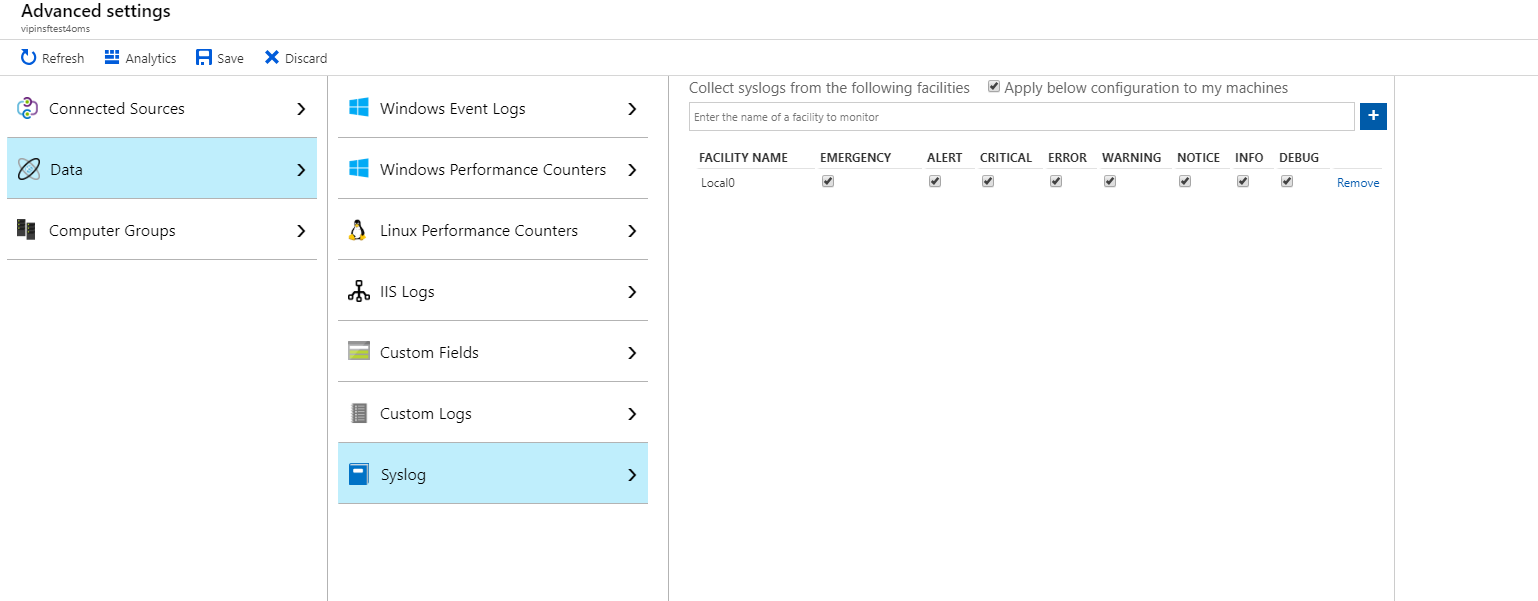The width and height of the screenshot is (1538, 601).
Task: Remove the Local0 facility
Action: click(1357, 182)
